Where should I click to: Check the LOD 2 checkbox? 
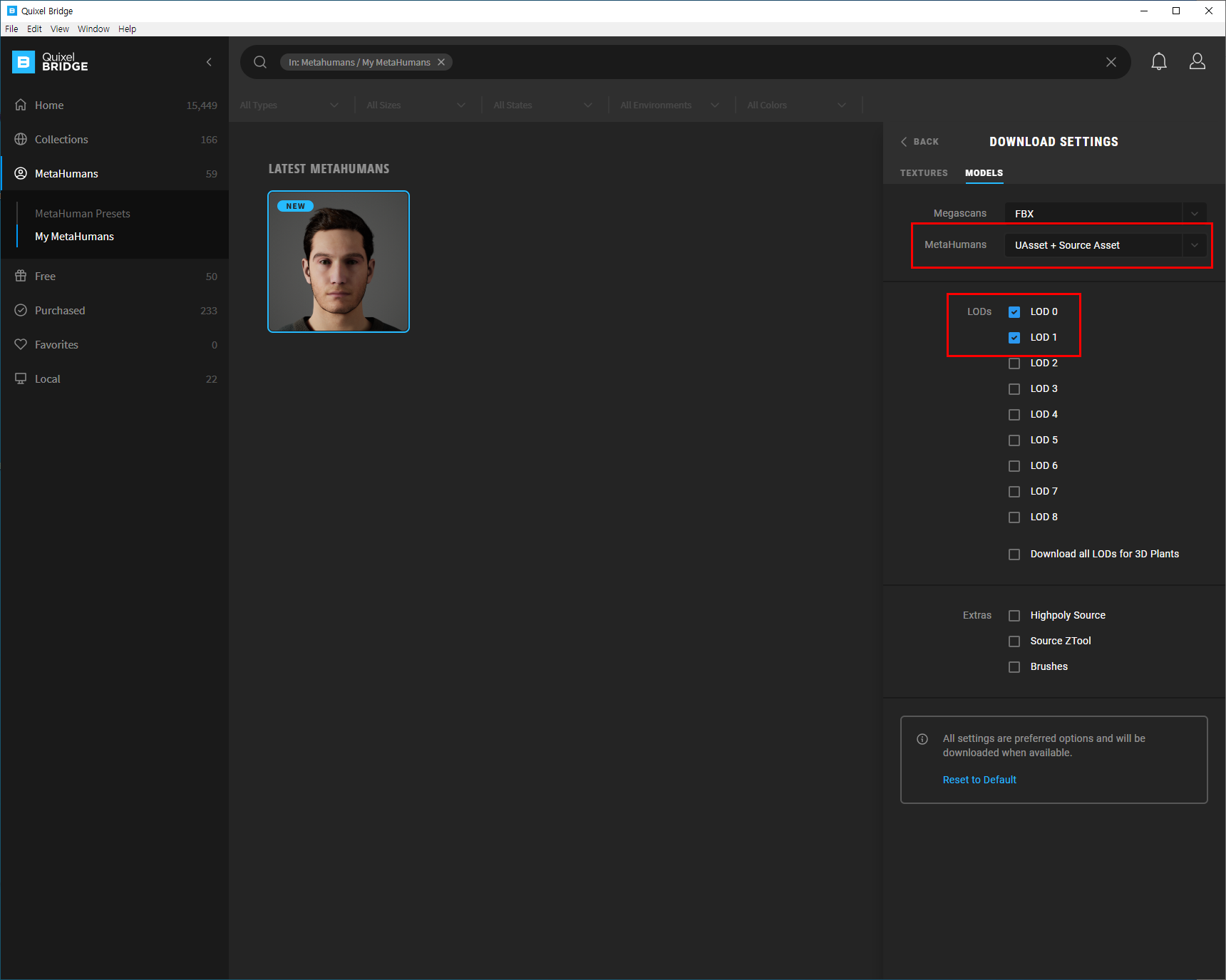click(1014, 363)
